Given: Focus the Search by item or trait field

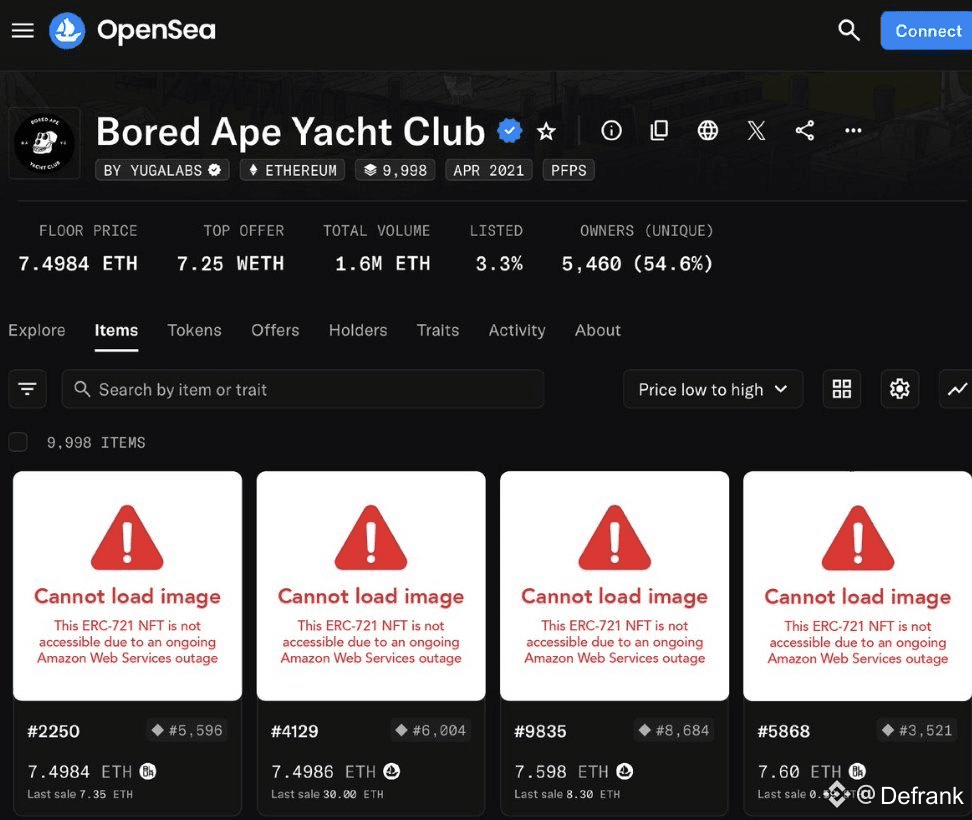Looking at the screenshot, I should click(303, 389).
